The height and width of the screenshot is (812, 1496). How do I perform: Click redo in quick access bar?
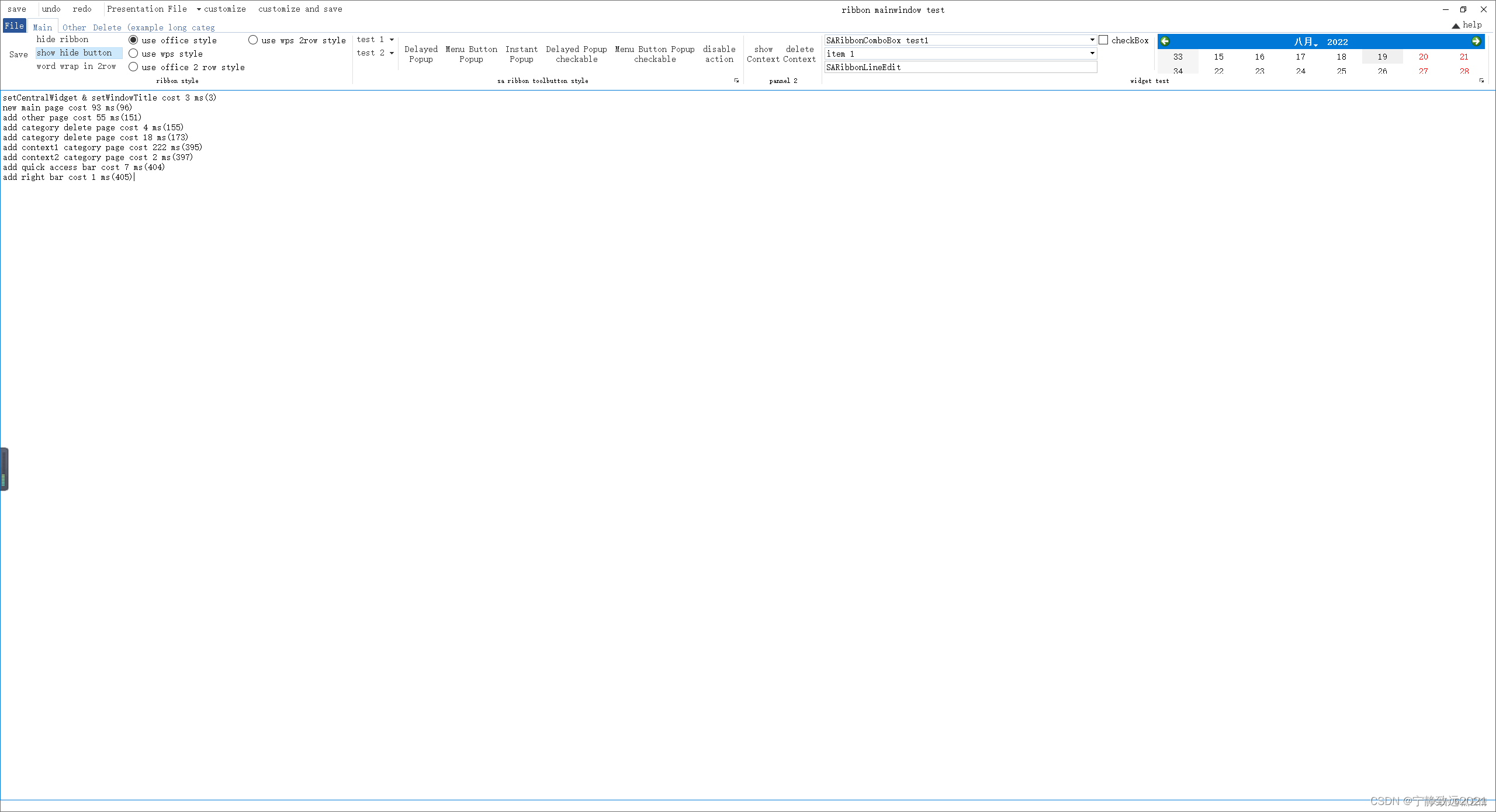82,9
